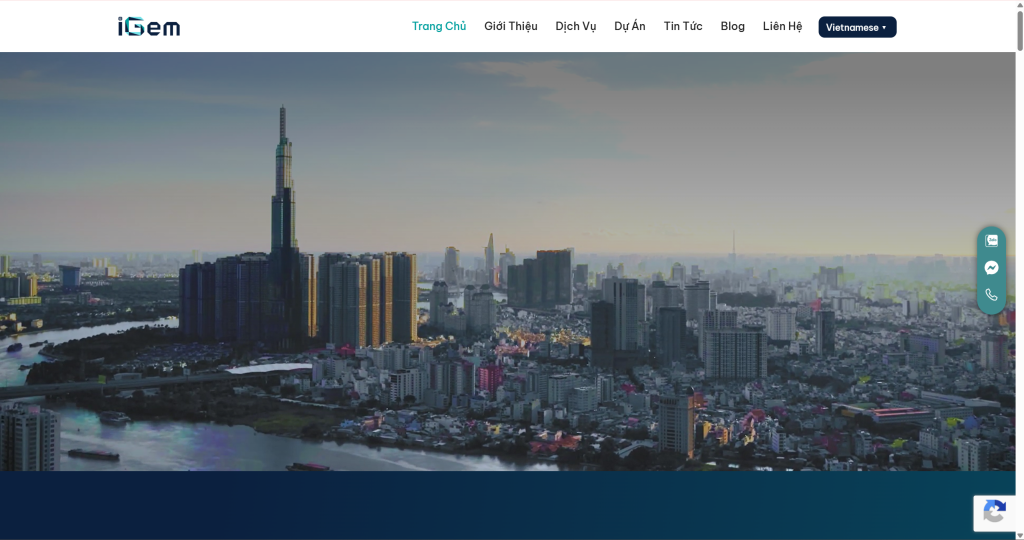
Task: Click the scrollbar down arrow
Action: (x=1018, y=534)
